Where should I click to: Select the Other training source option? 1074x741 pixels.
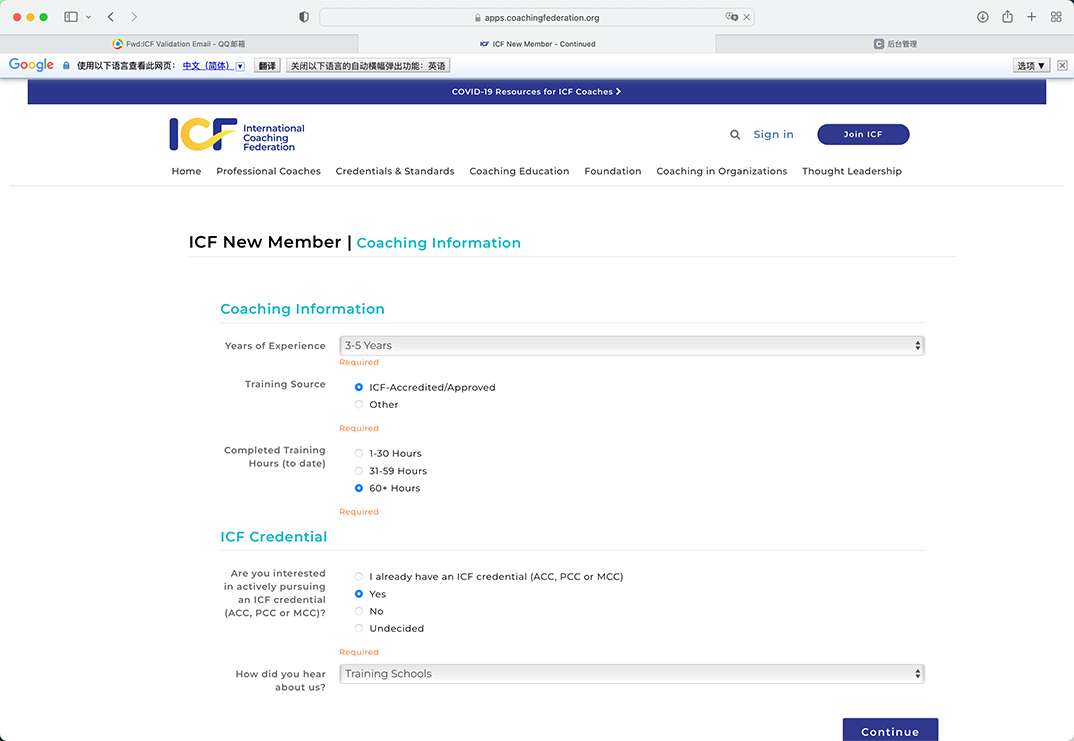pos(359,405)
